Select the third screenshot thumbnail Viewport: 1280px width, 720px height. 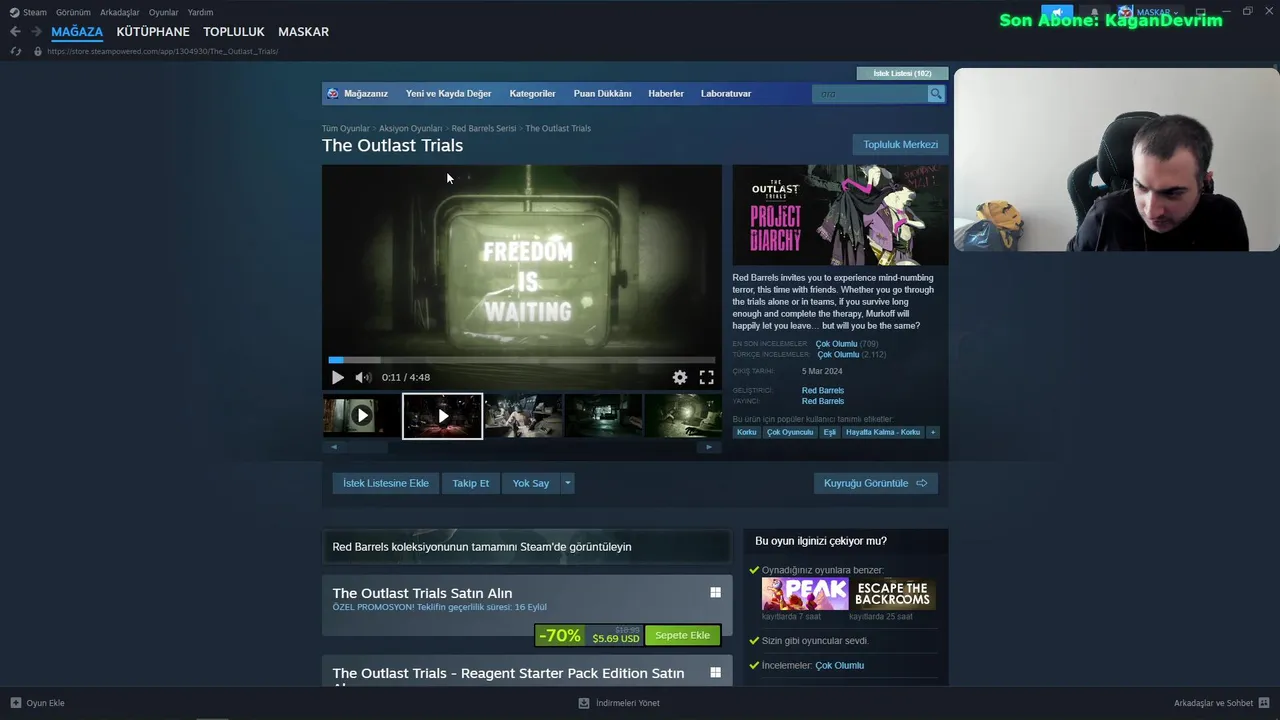[x=523, y=416]
